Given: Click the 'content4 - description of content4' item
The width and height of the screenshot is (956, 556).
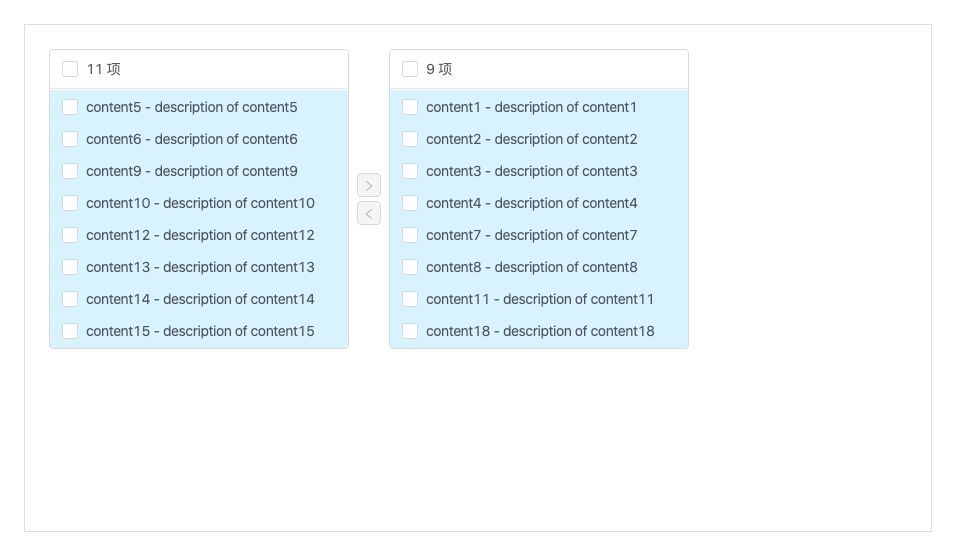Looking at the screenshot, I should [531, 203].
